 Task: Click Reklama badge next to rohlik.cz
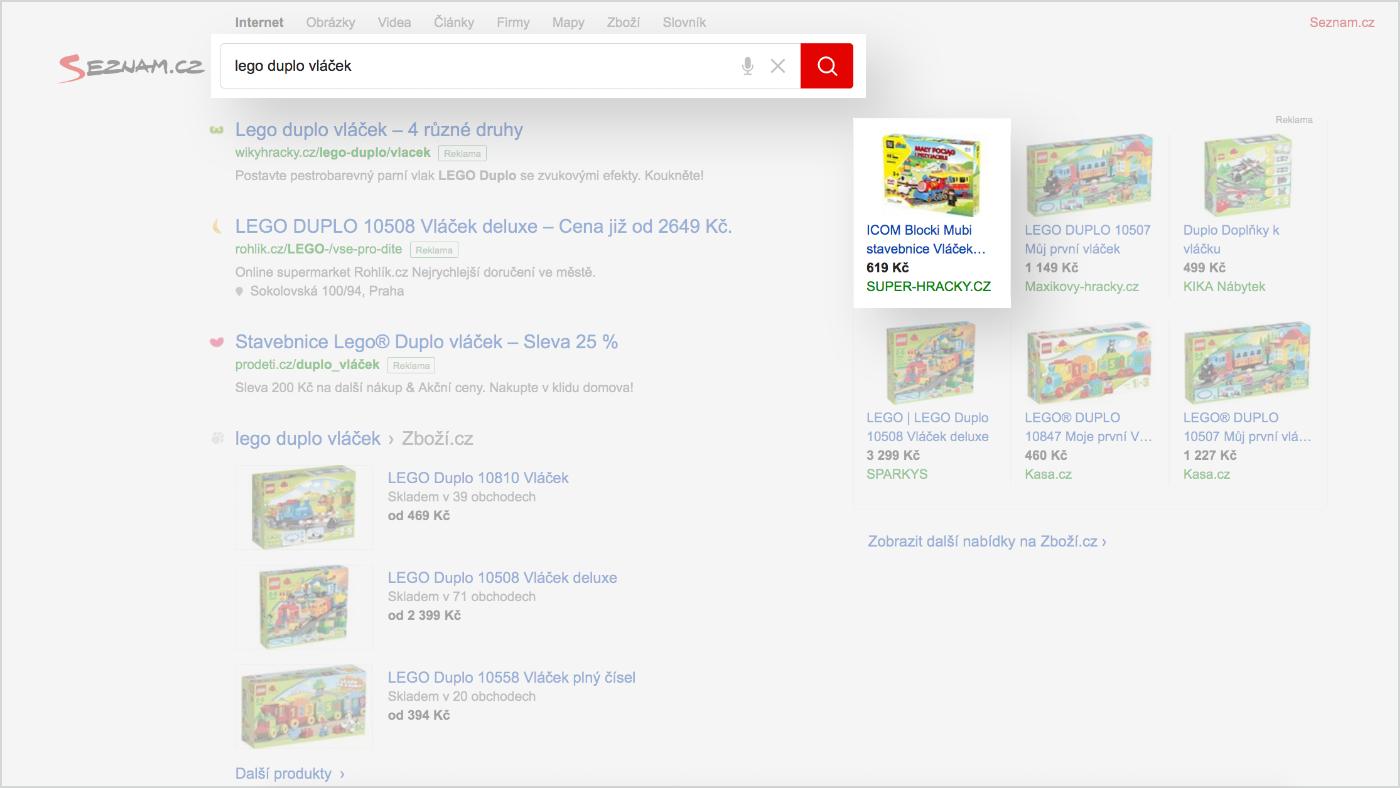click(434, 250)
